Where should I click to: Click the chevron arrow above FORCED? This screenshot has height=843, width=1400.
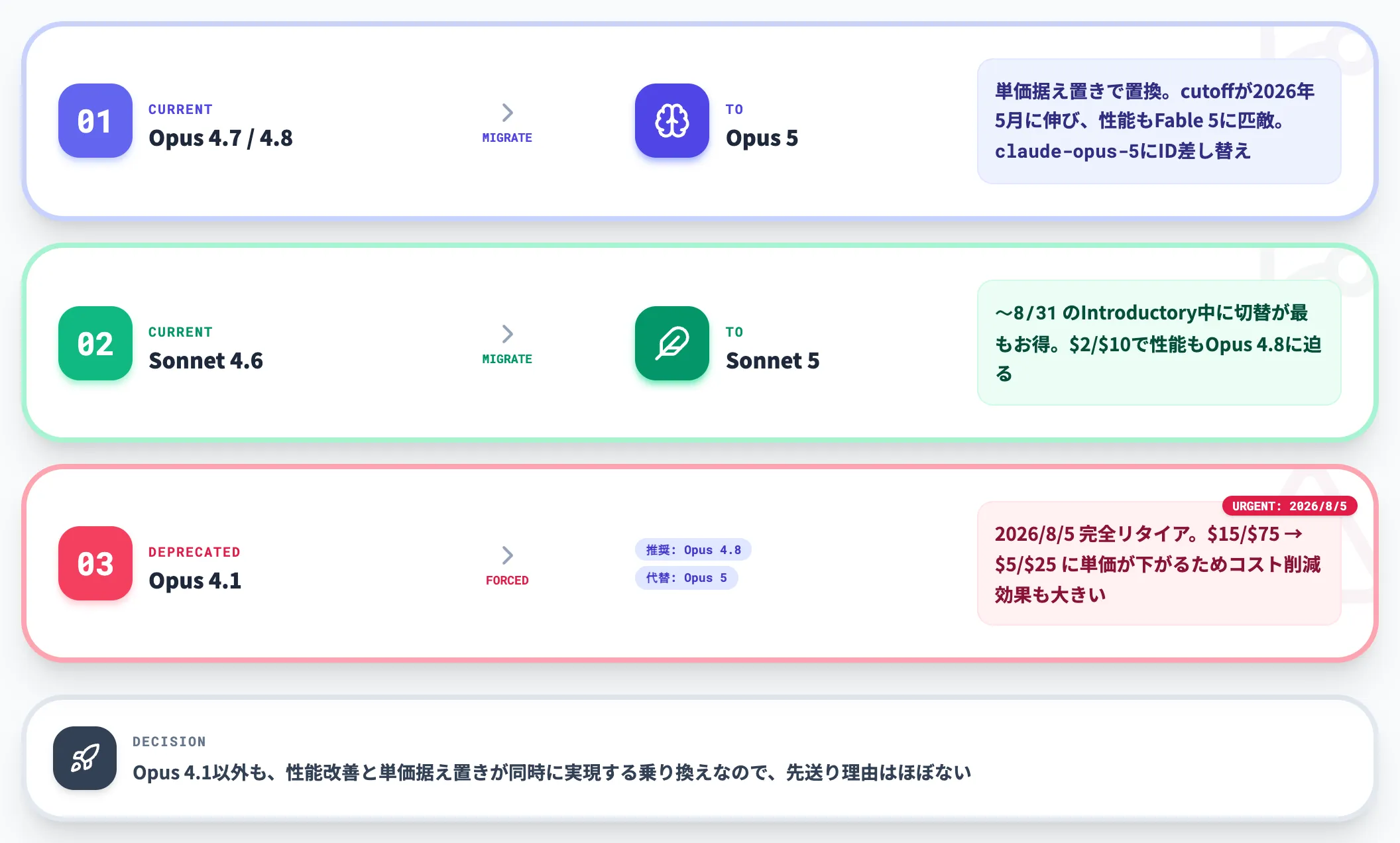pyautogui.click(x=507, y=555)
